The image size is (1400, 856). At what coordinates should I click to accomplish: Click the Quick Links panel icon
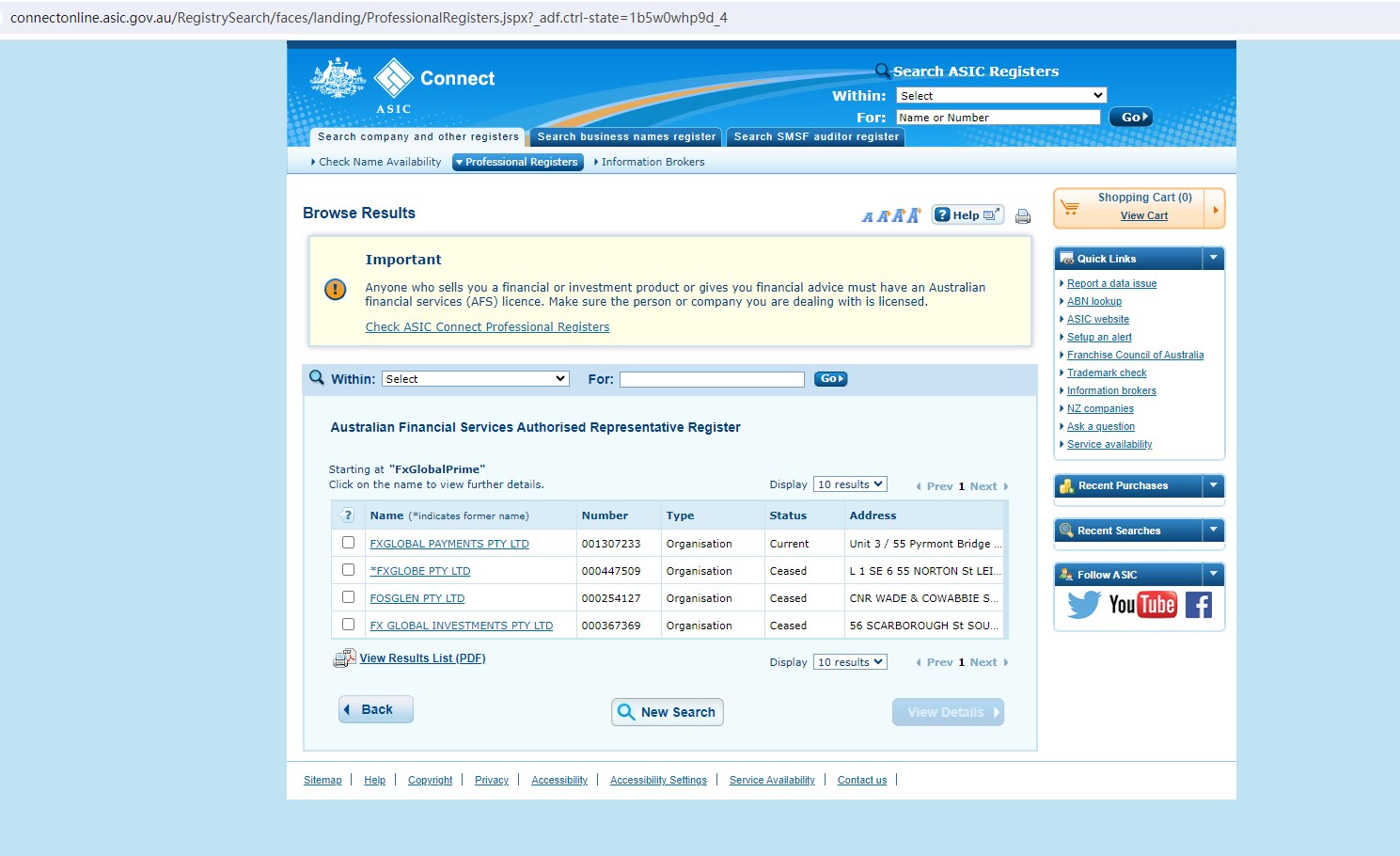pyautogui.click(x=1066, y=259)
